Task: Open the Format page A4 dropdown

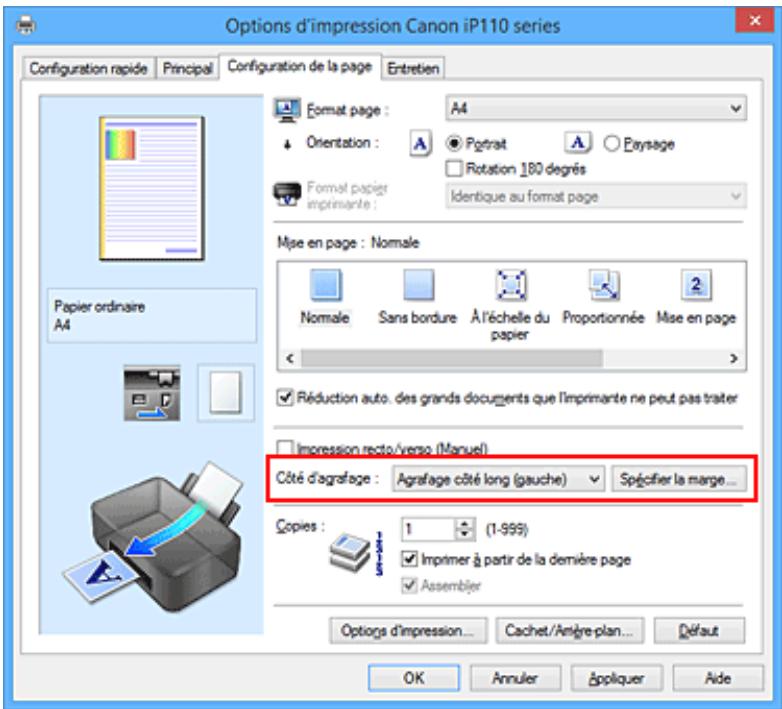Action: [596, 108]
